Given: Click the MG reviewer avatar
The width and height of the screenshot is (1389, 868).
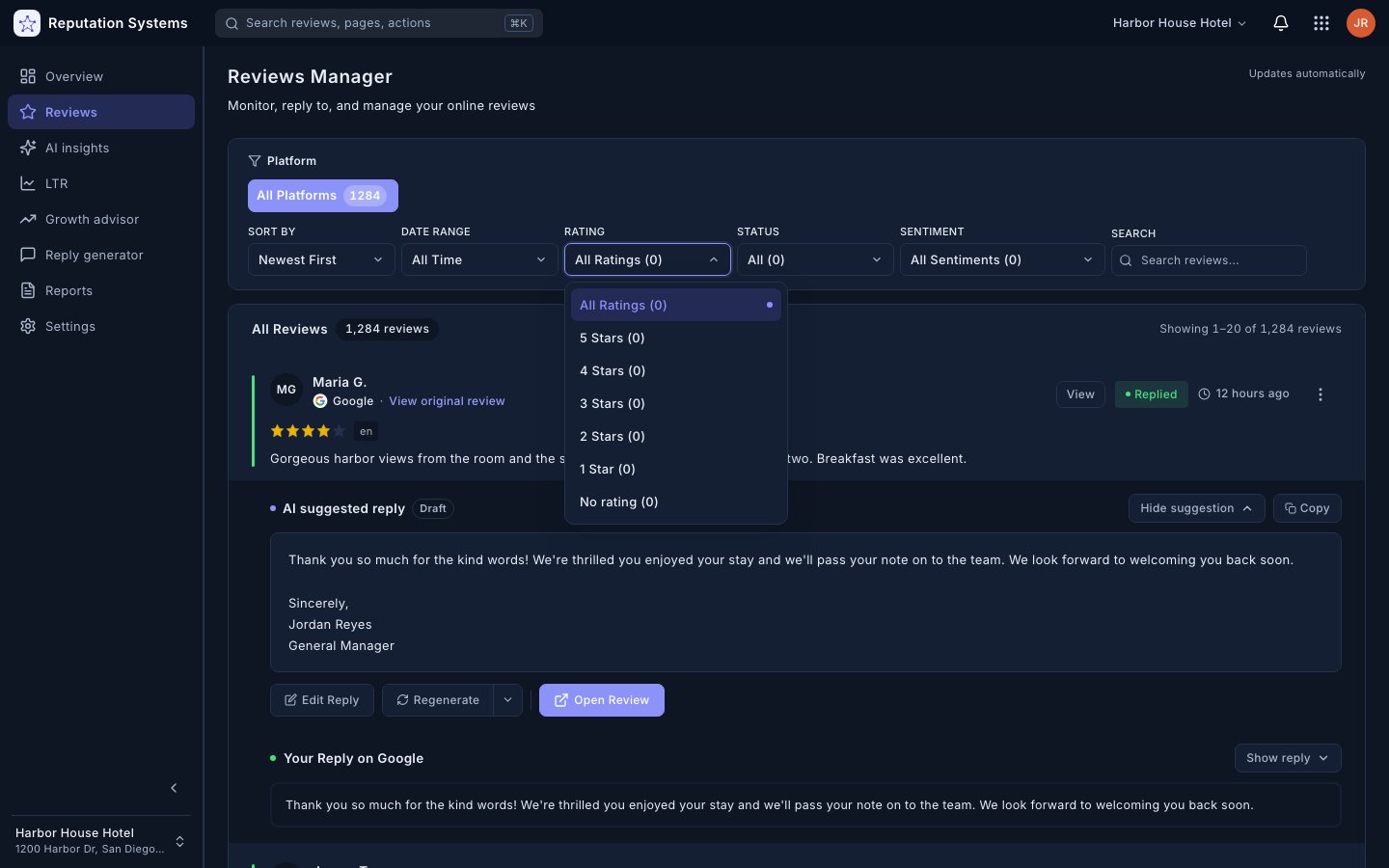Looking at the screenshot, I should pos(286,390).
